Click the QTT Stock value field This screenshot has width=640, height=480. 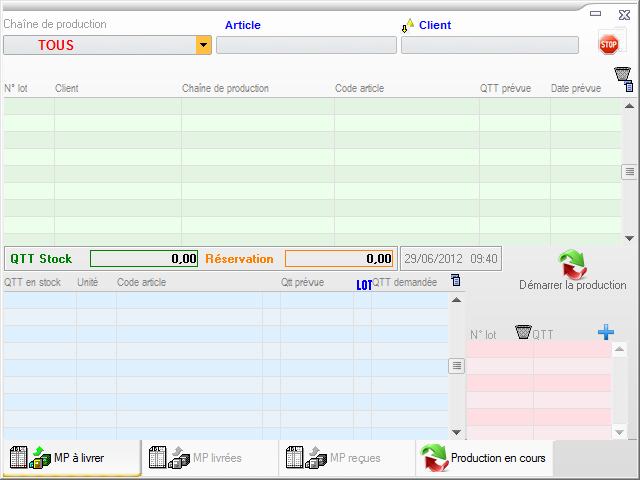144,259
